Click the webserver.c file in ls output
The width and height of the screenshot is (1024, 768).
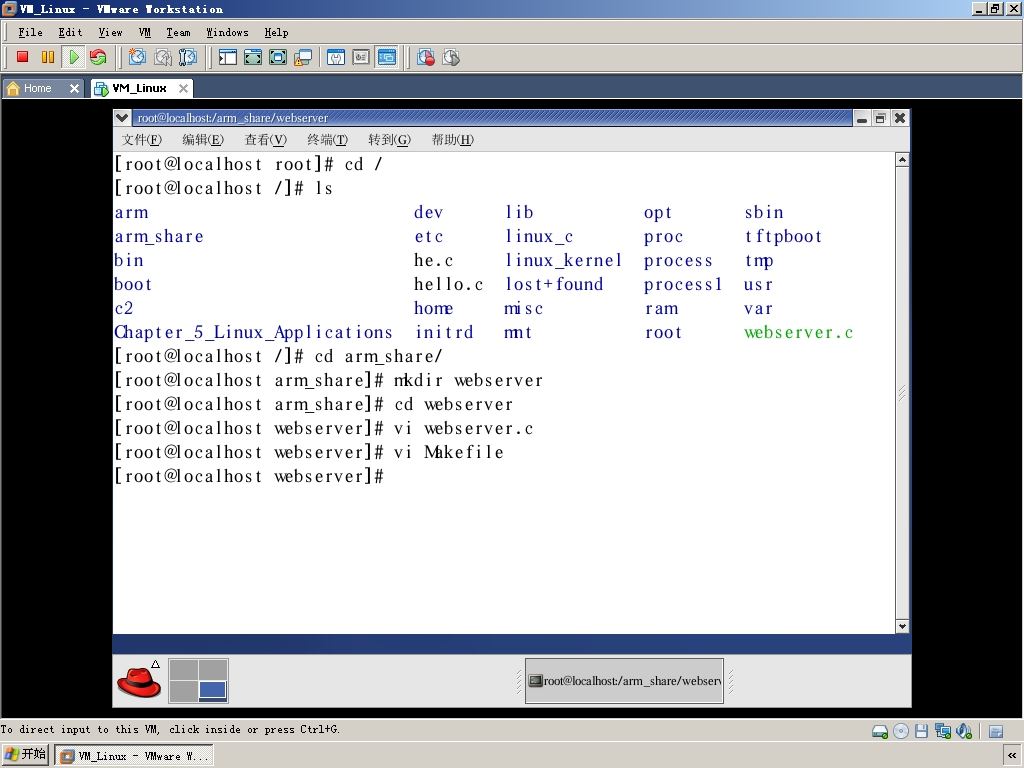pyautogui.click(x=798, y=332)
